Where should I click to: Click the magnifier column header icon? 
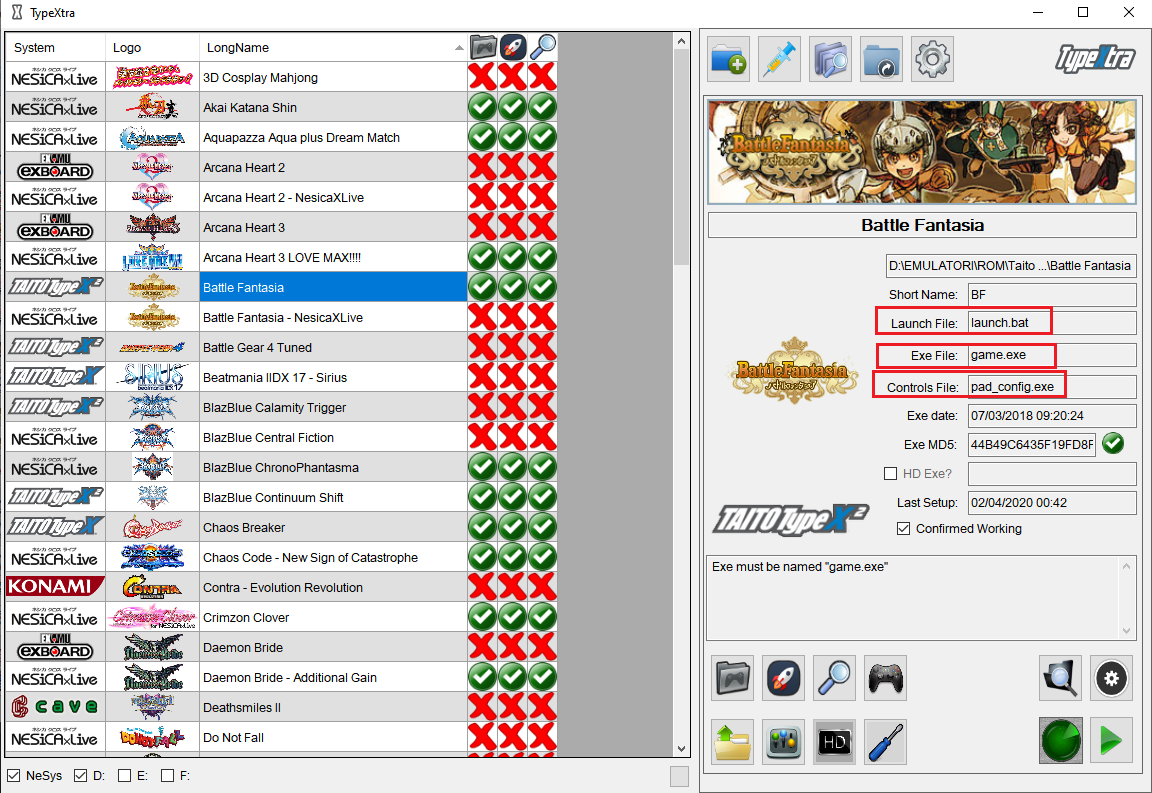(x=543, y=48)
